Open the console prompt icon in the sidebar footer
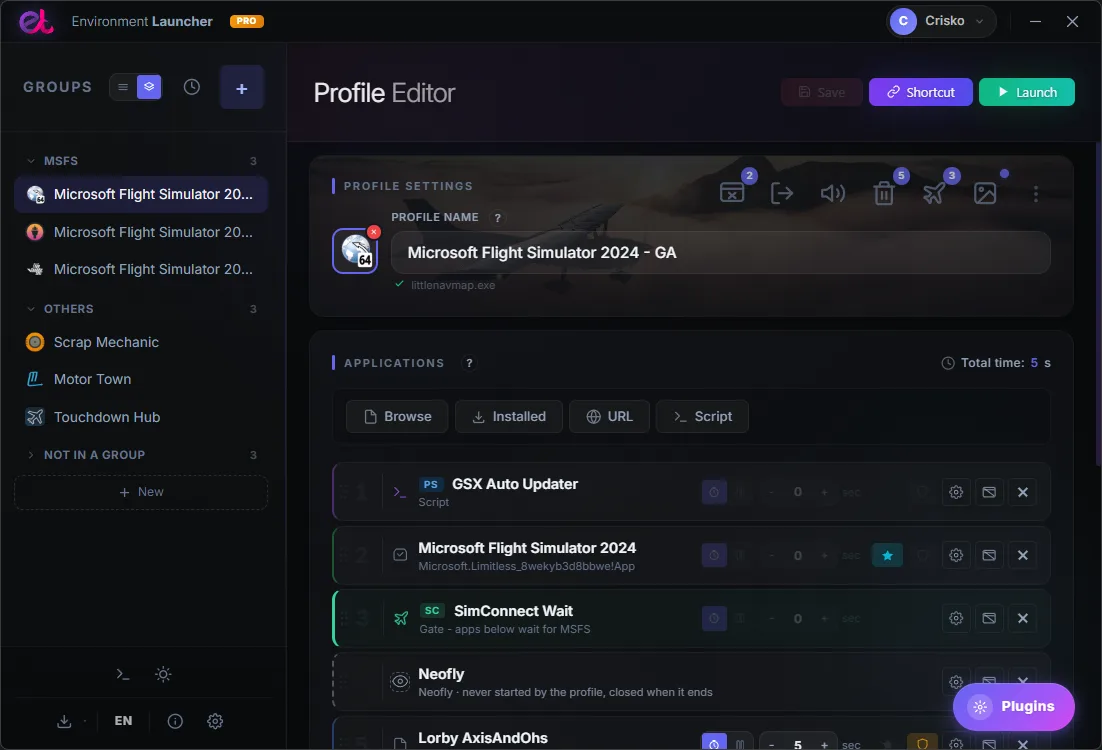Viewport: 1102px width, 750px height. tap(123, 674)
